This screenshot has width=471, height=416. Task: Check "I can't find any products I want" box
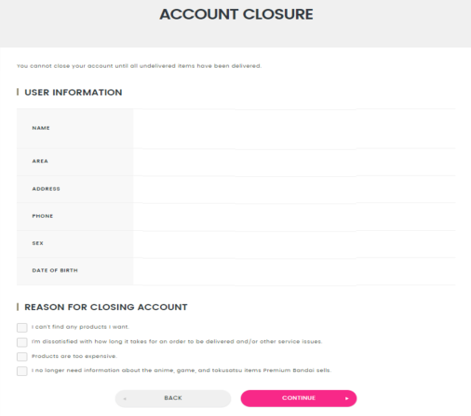(x=22, y=328)
